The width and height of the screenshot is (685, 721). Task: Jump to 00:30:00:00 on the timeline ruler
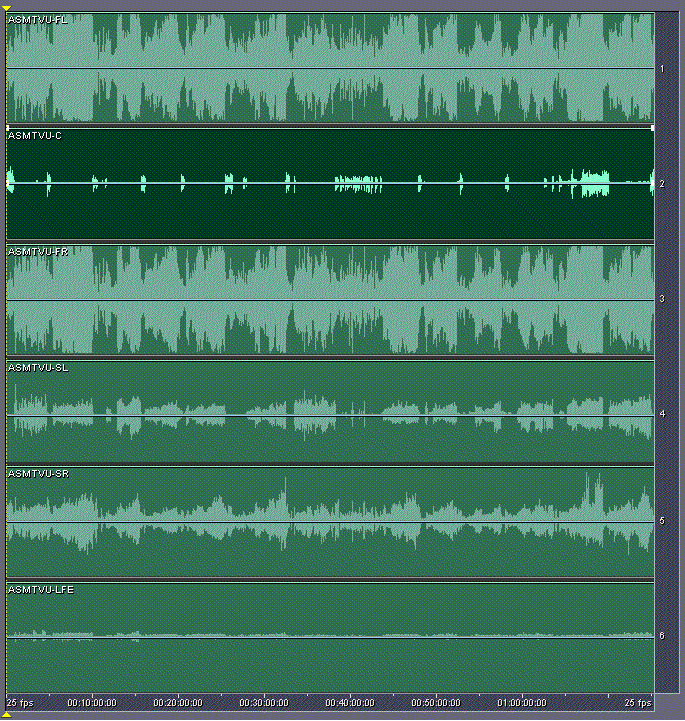click(264, 703)
